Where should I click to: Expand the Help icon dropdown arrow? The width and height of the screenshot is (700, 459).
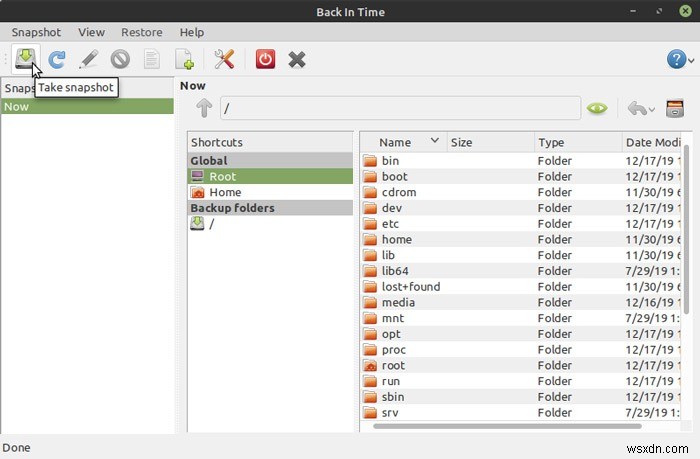click(691, 60)
